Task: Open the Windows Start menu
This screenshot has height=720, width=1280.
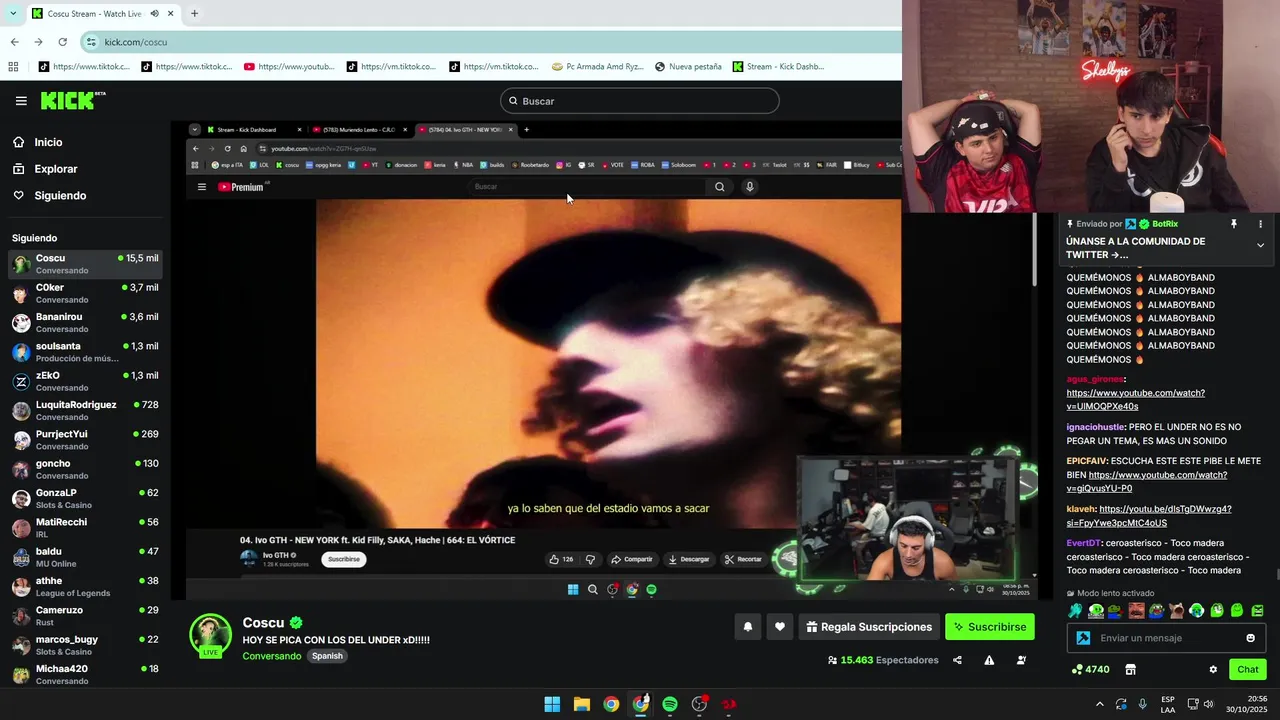Action: coord(552,704)
